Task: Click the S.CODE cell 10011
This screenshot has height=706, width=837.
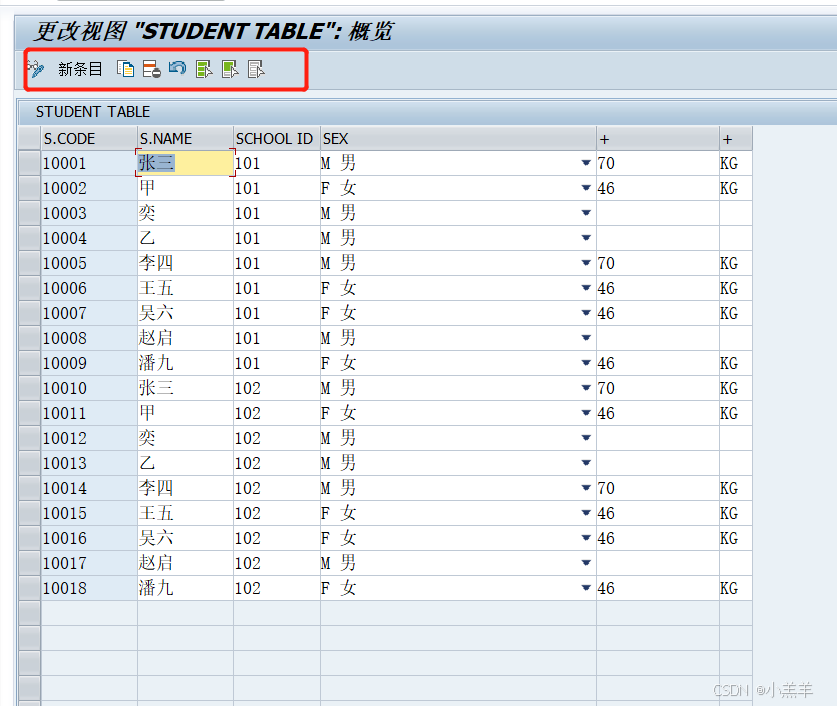Action: tap(89, 413)
